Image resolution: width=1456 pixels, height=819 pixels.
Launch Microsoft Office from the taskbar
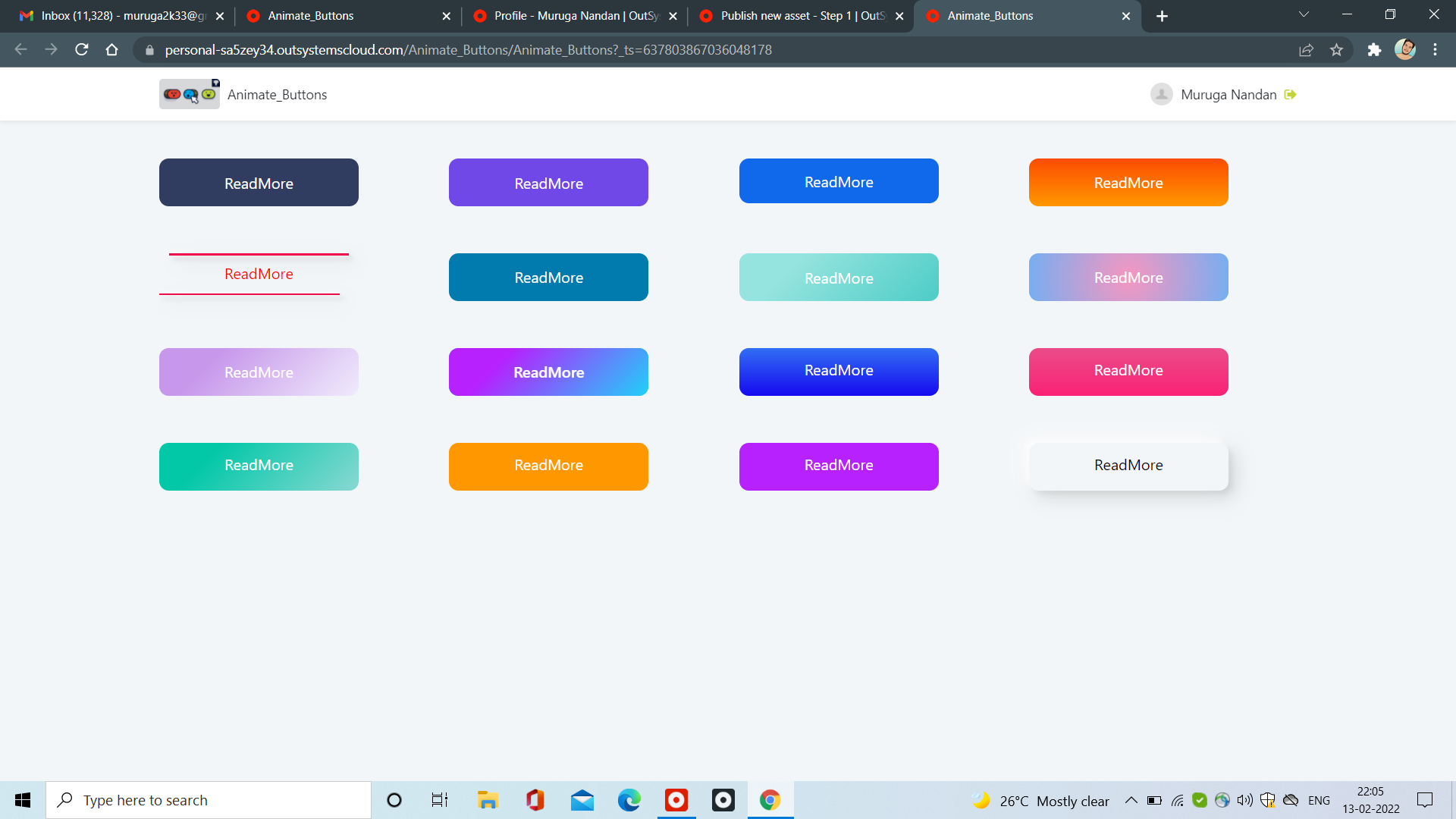point(535,800)
